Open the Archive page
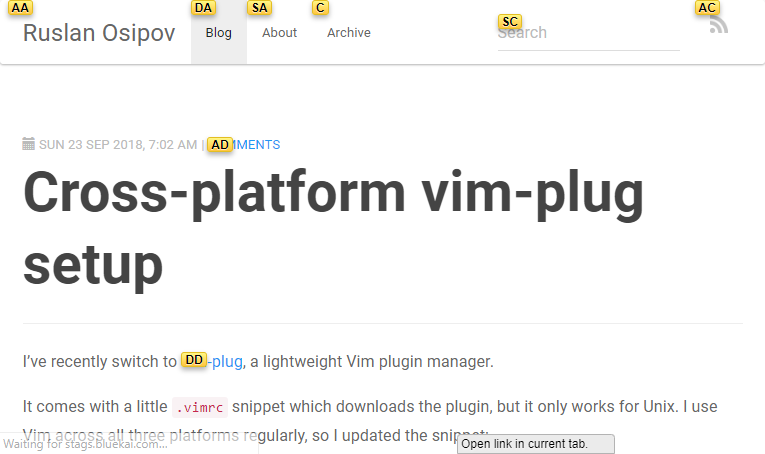The height and width of the screenshot is (454, 765). [x=349, y=33]
